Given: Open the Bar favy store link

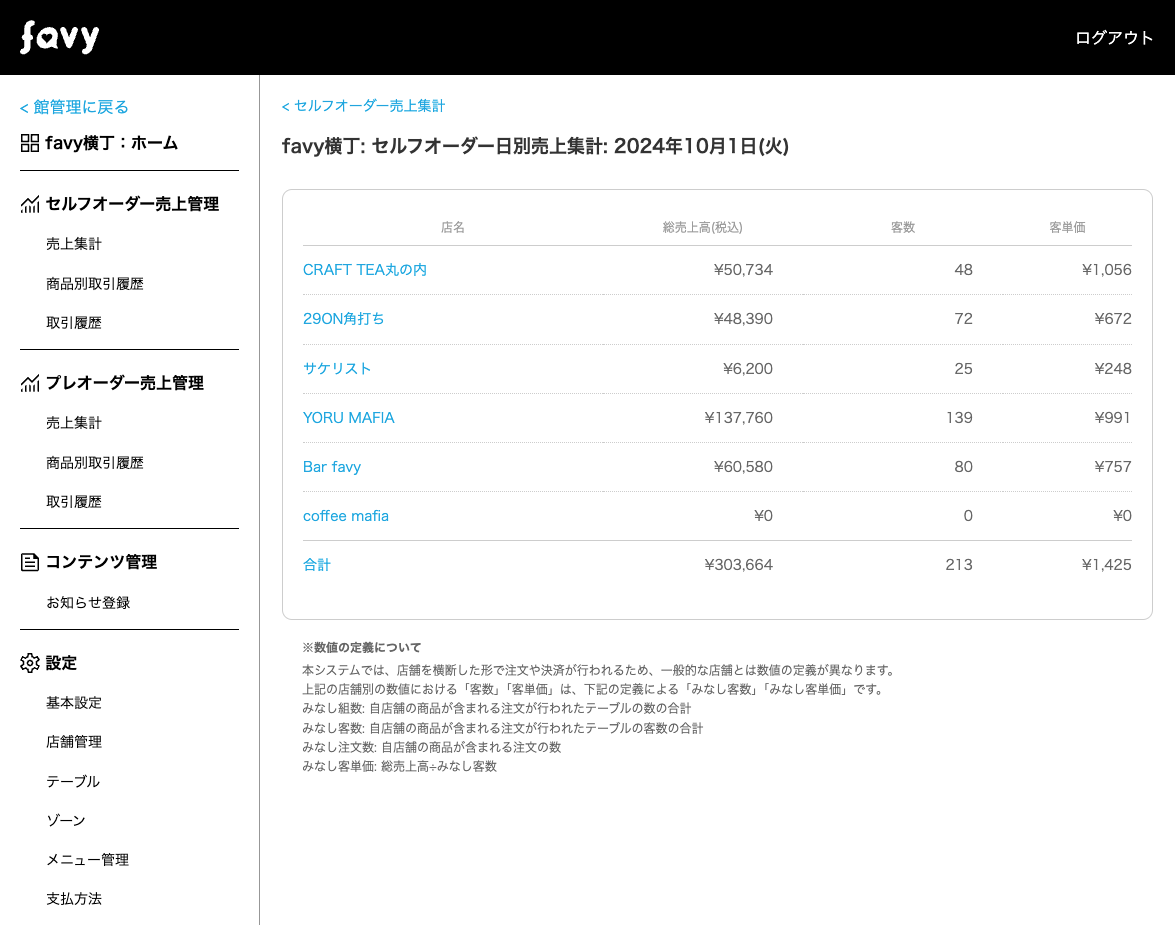Looking at the screenshot, I should [331, 466].
